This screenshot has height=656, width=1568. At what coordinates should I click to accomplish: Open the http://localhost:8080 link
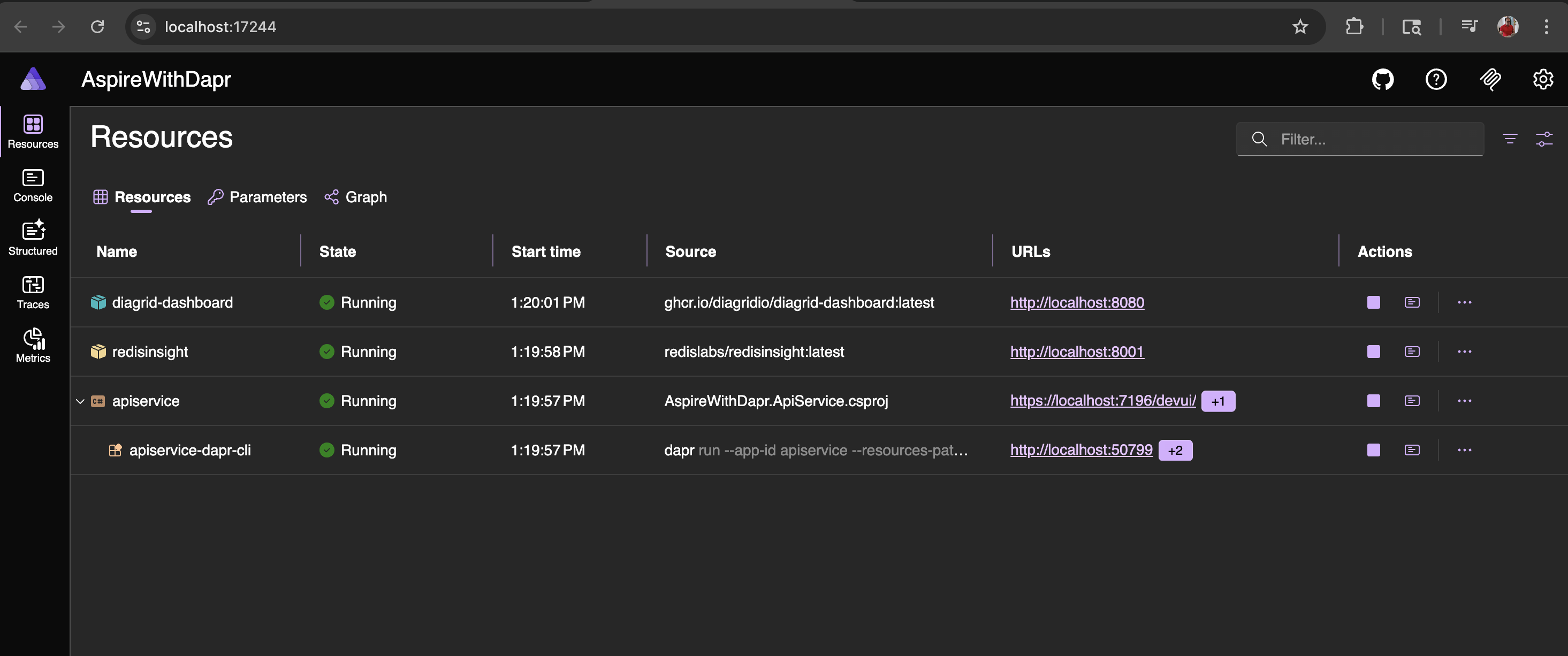pyautogui.click(x=1077, y=302)
